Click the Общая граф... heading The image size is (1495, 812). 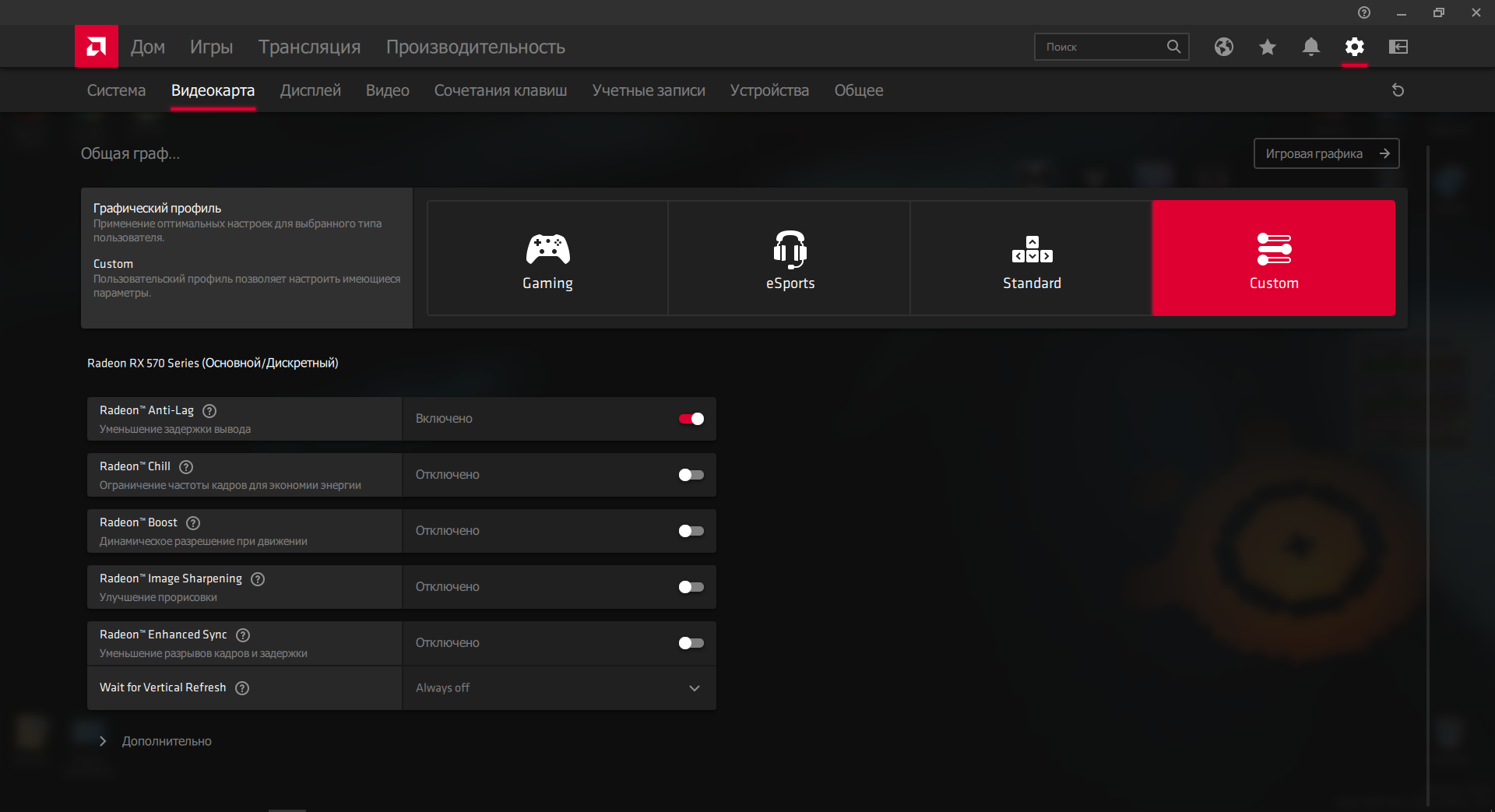pos(130,153)
